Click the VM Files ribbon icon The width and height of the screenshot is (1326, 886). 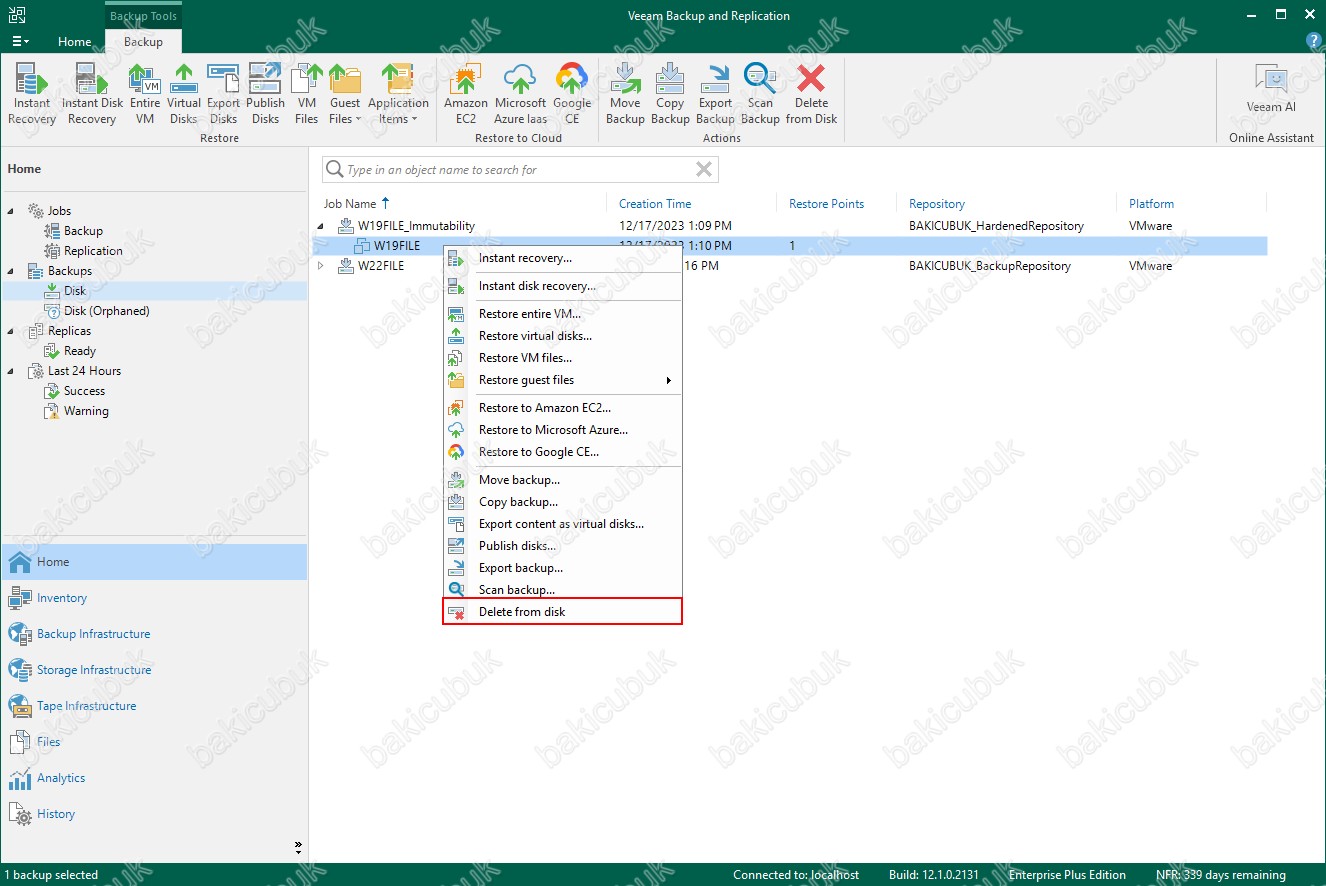coord(307,94)
